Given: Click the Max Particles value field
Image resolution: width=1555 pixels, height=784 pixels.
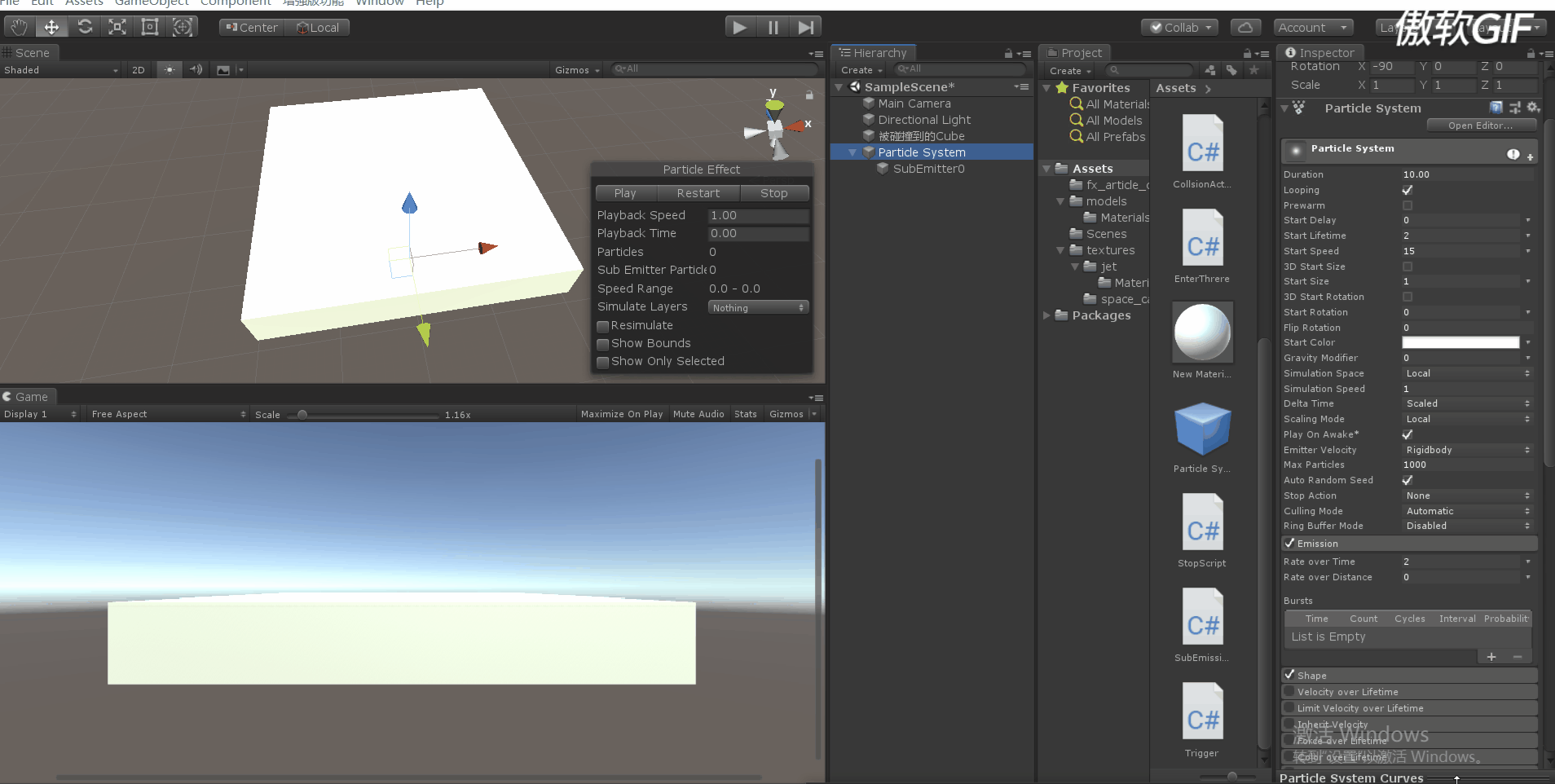Looking at the screenshot, I should (1467, 465).
